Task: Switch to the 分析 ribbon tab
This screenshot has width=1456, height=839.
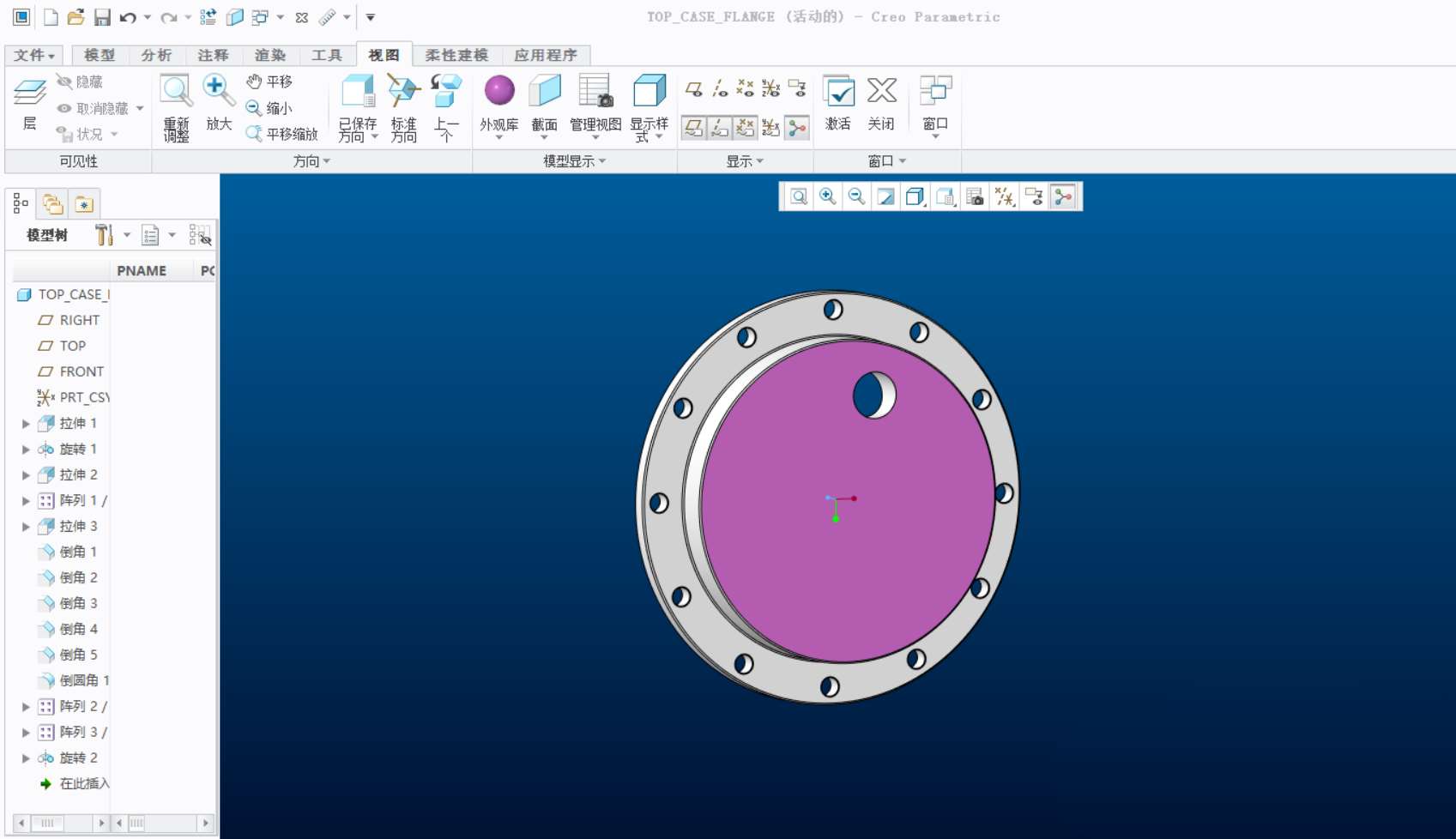Action: click(x=156, y=55)
